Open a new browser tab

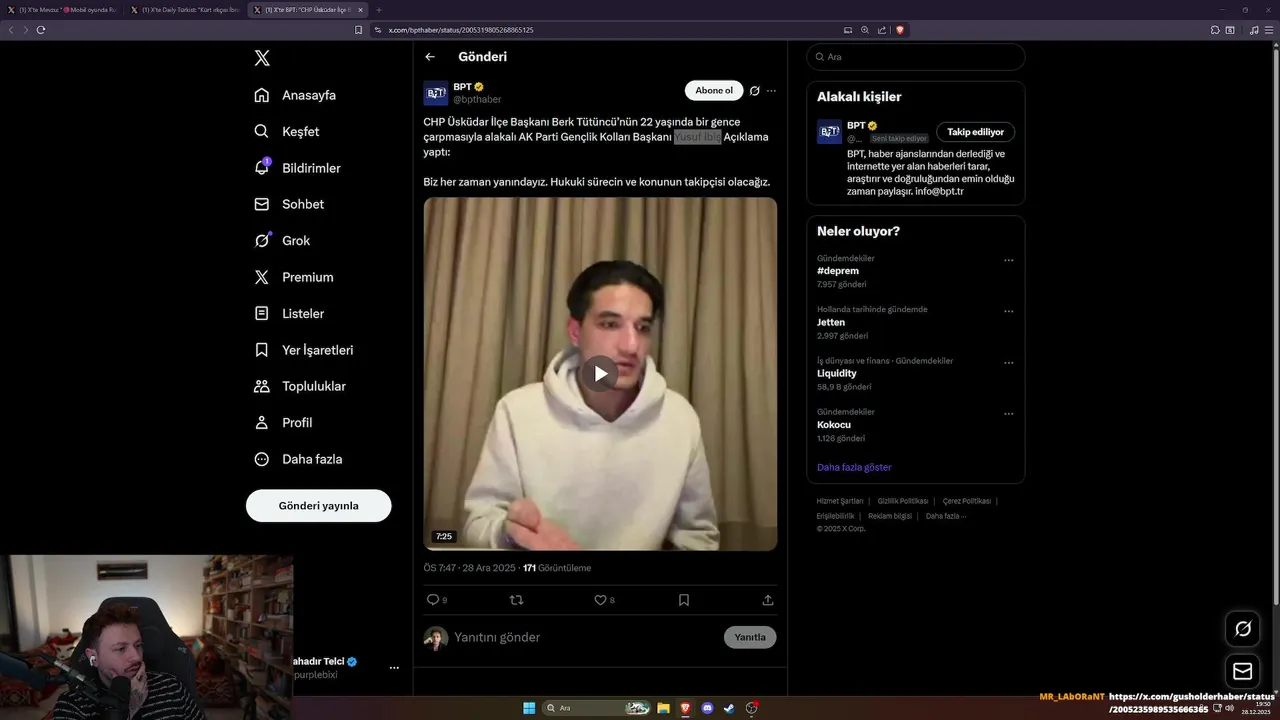(x=379, y=10)
